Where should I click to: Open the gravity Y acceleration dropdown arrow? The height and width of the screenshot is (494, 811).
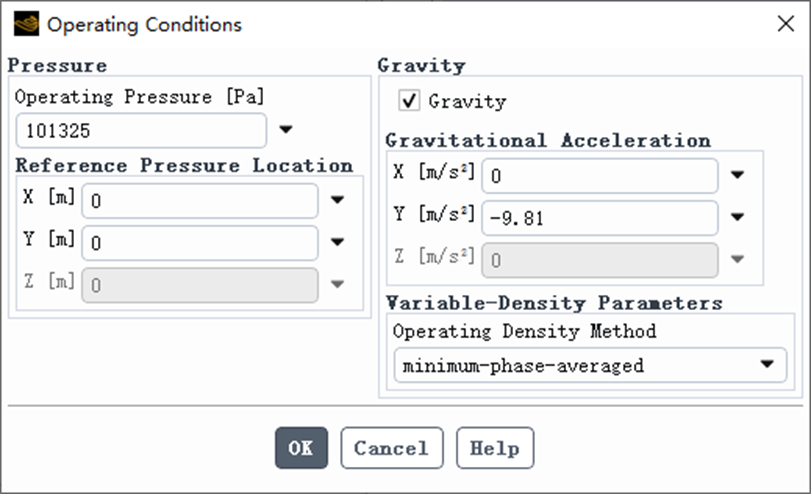click(x=737, y=217)
